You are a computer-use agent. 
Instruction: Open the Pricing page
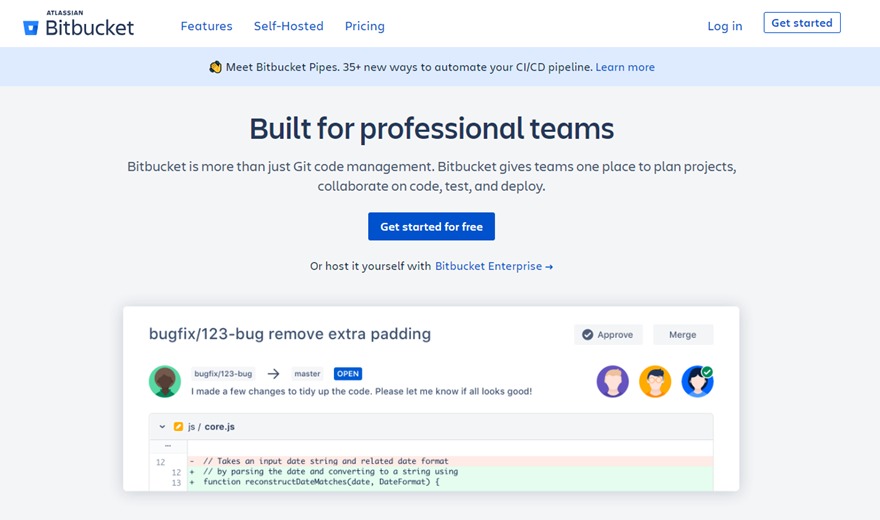point(364,26)
